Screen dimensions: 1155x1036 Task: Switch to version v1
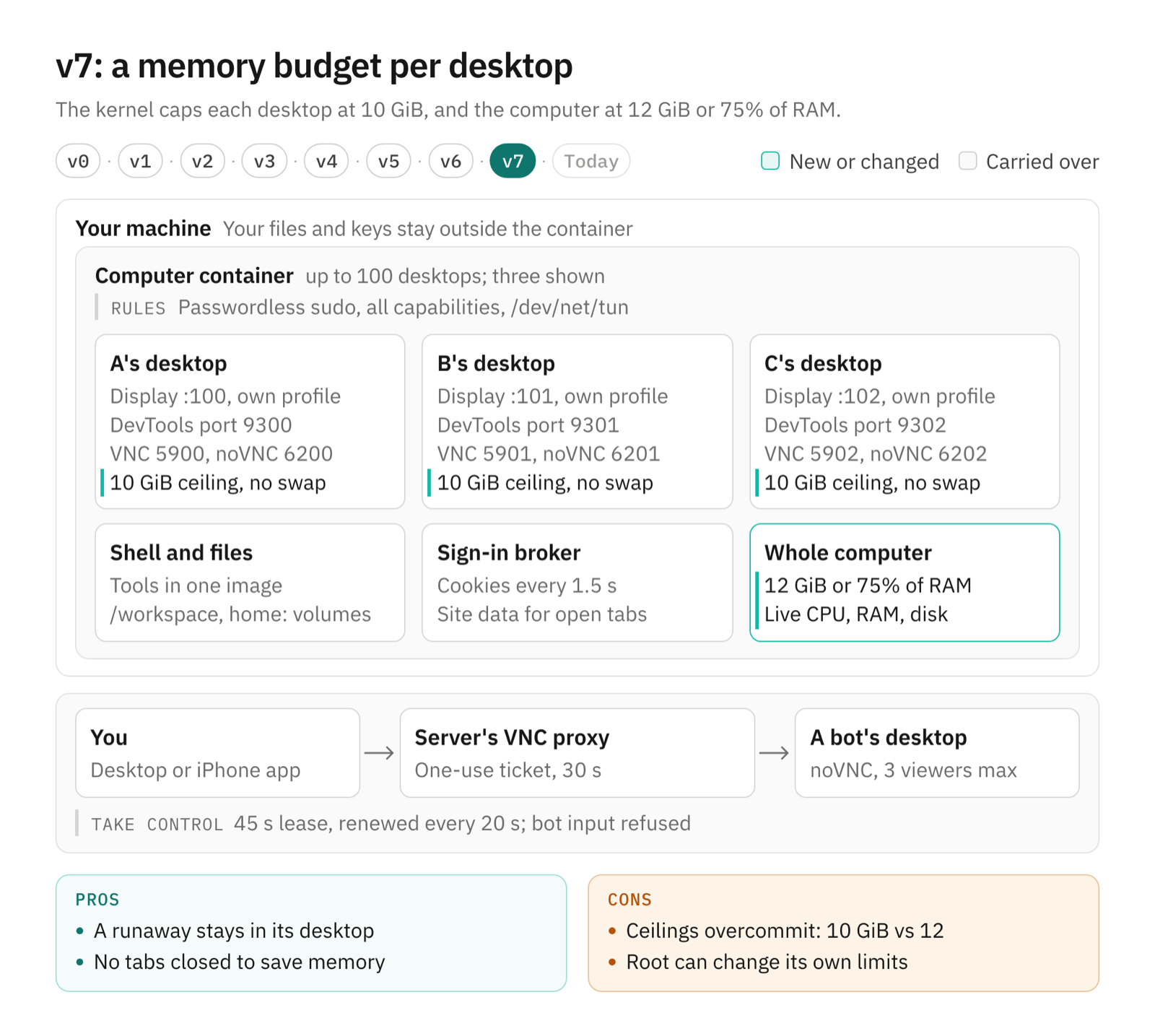coord(140,161)
